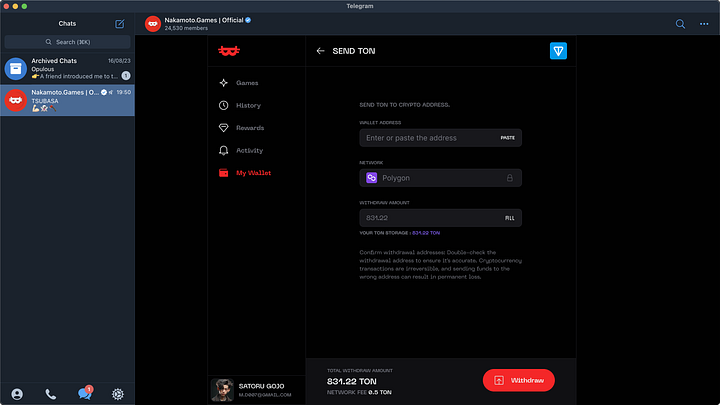The image size is (720, 405).
Task: Click the total amount 831.22 TON
Action: [352, 382]
